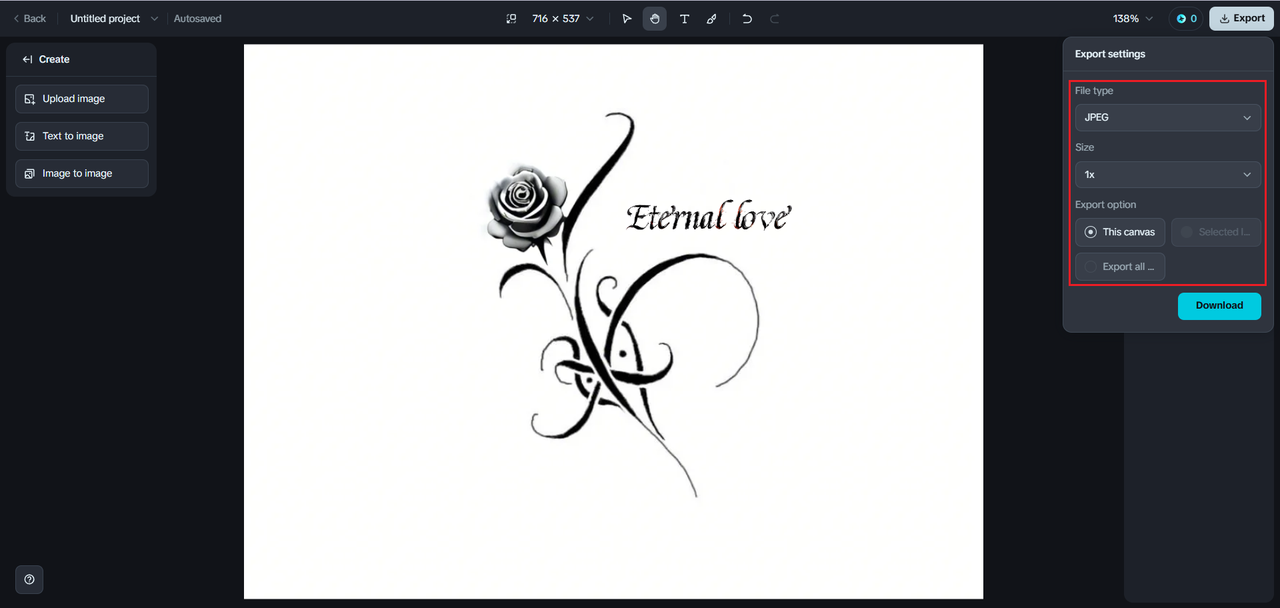The image size is (1280, 608).
Task: Click the Eternal love text on canvas
Action: [708, 216]
